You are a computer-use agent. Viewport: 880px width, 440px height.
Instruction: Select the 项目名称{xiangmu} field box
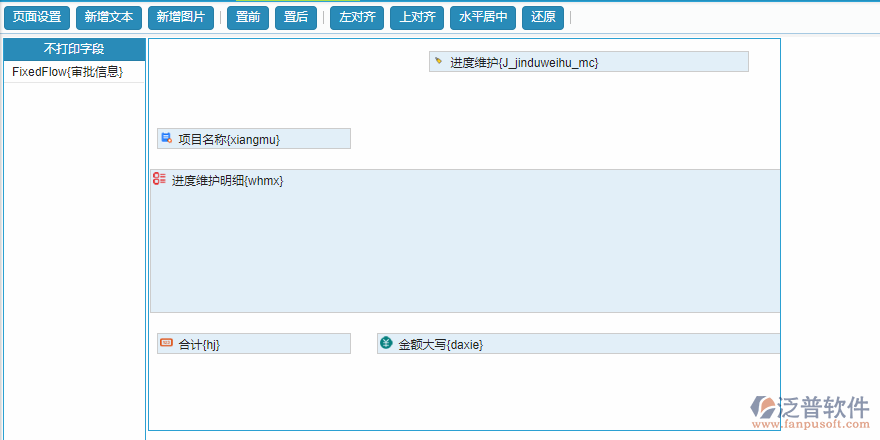click(x=254, y=139)
